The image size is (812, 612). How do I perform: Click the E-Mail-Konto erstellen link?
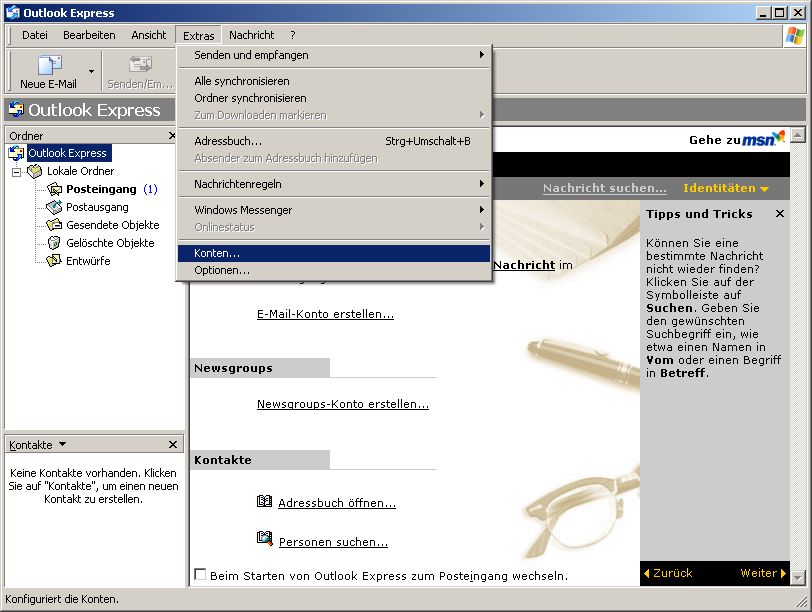point(325,314)
